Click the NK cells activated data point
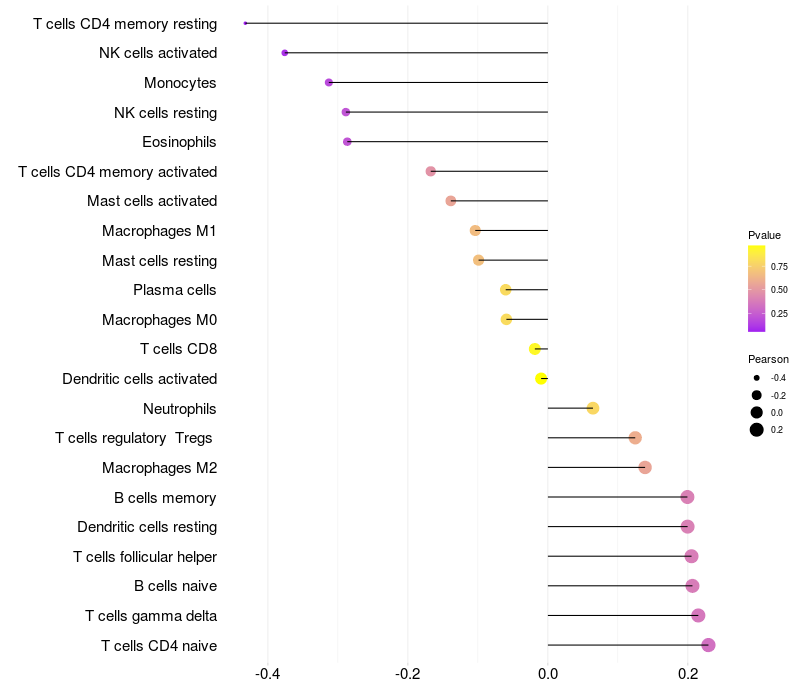The width and height of the screenshot is (800, 700). [x=285, y=52]
